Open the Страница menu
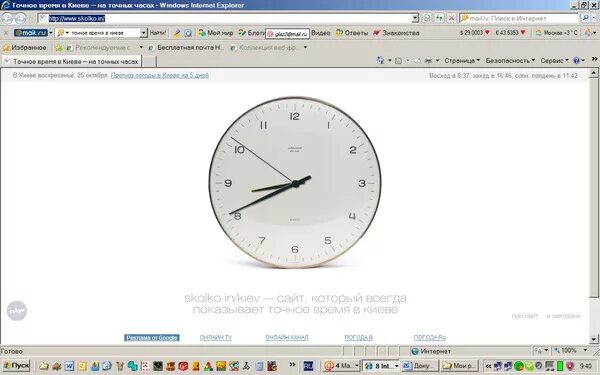Image resolution: width=600 pixels, height=375 pixels. [462, 60]
